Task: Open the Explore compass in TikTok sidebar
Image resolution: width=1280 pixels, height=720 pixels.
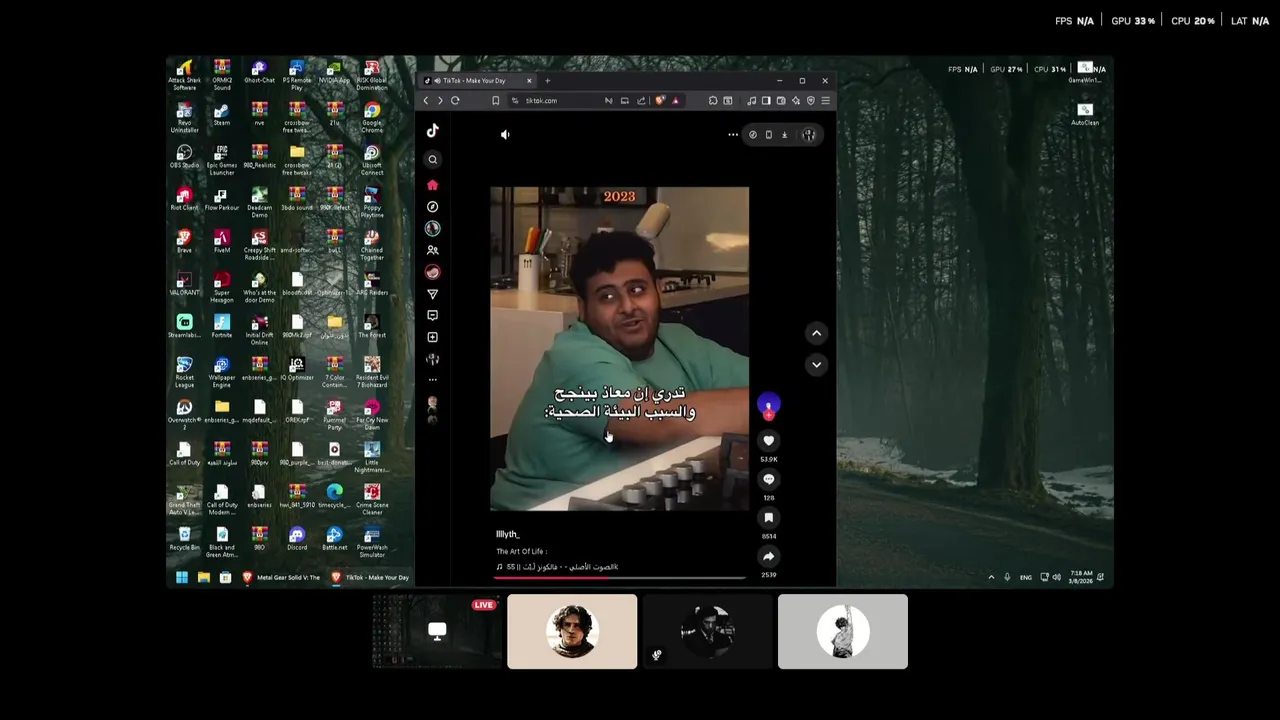Action: (432, 206)
